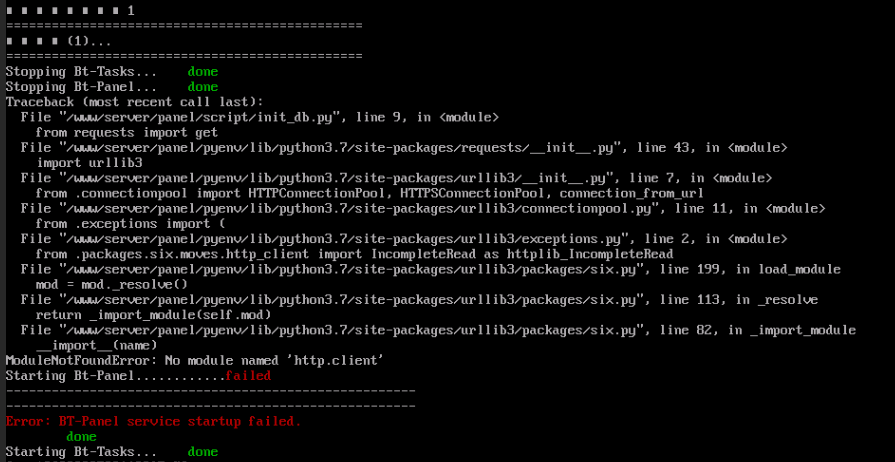Click the standalone green 'done' below the error
This screenshot has height=462, width=895.
pyautogui.click(x=81, y=437)
